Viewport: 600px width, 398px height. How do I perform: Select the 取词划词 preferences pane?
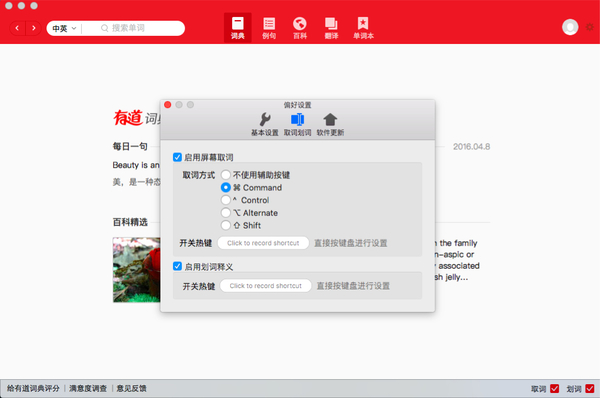click(x=297, y=124)
